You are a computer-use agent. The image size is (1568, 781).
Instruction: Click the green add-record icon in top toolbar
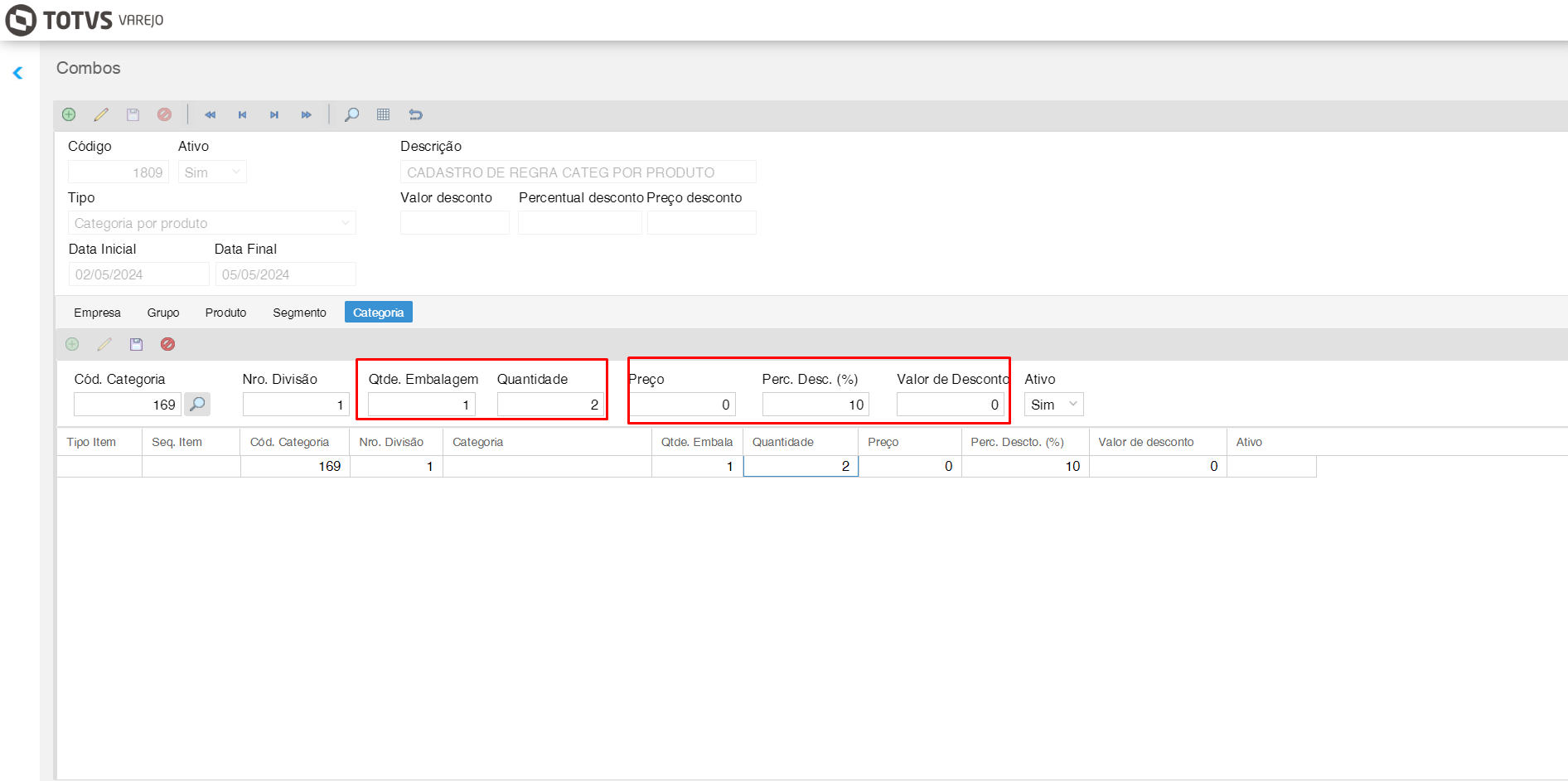[69, 114]
